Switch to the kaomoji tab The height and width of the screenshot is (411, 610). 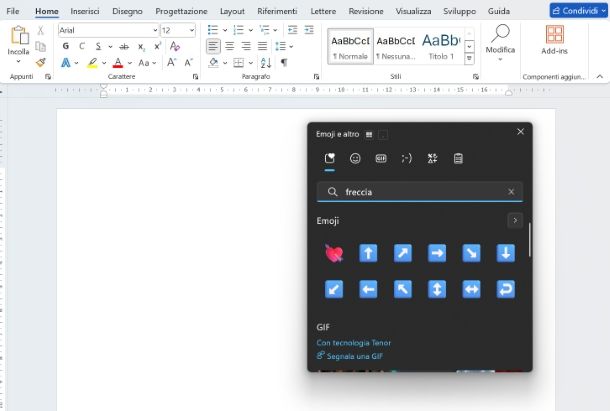(406, 158)
